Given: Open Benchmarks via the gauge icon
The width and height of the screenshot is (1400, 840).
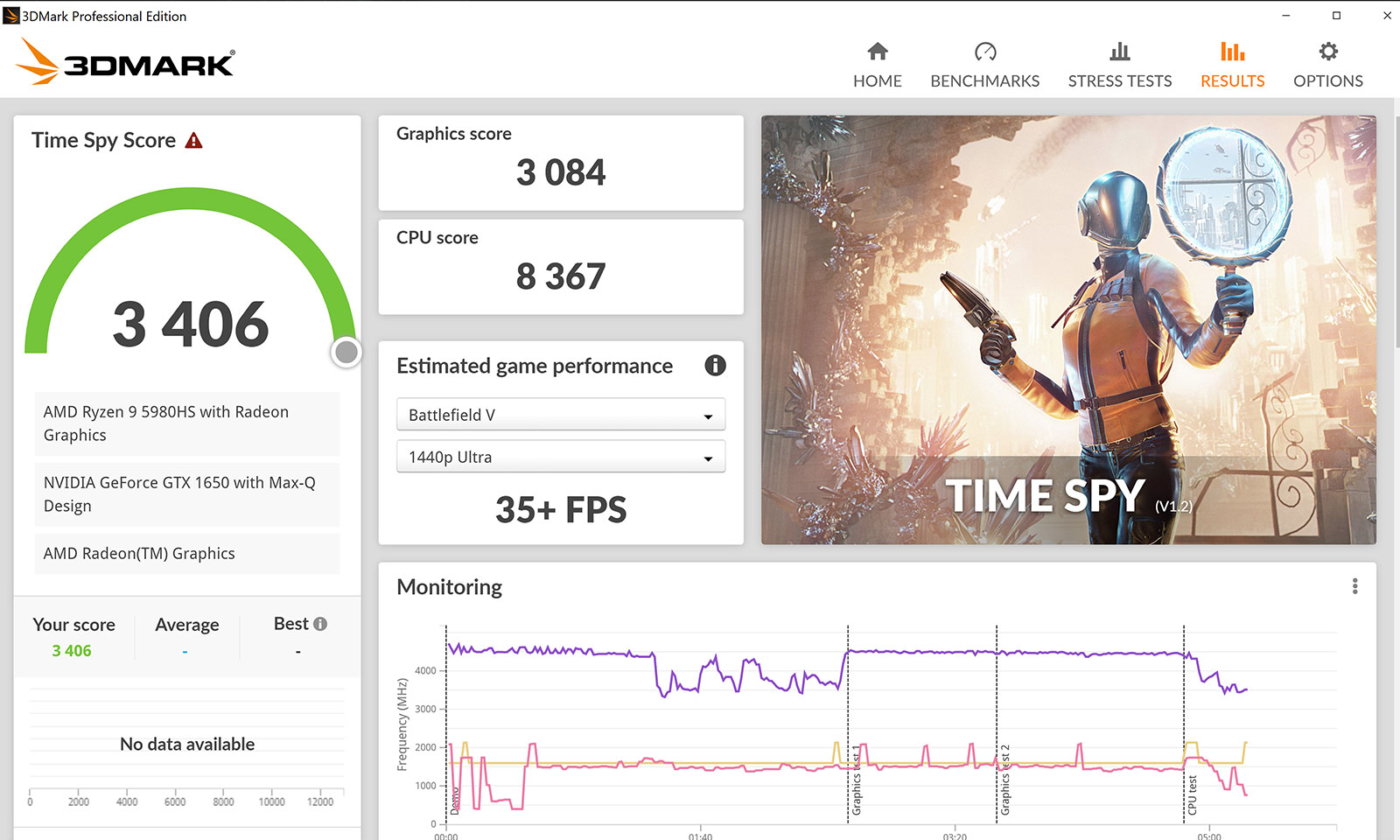Looking at the screenshot, I should pyautogui.click(x=985, y=52).
